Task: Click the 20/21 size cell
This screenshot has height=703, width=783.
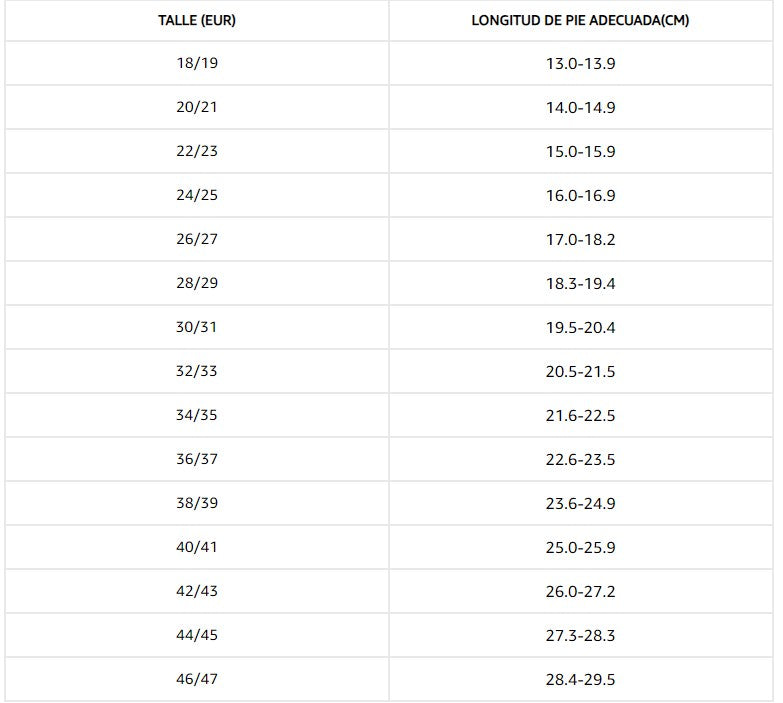Action: coord(197,107)
